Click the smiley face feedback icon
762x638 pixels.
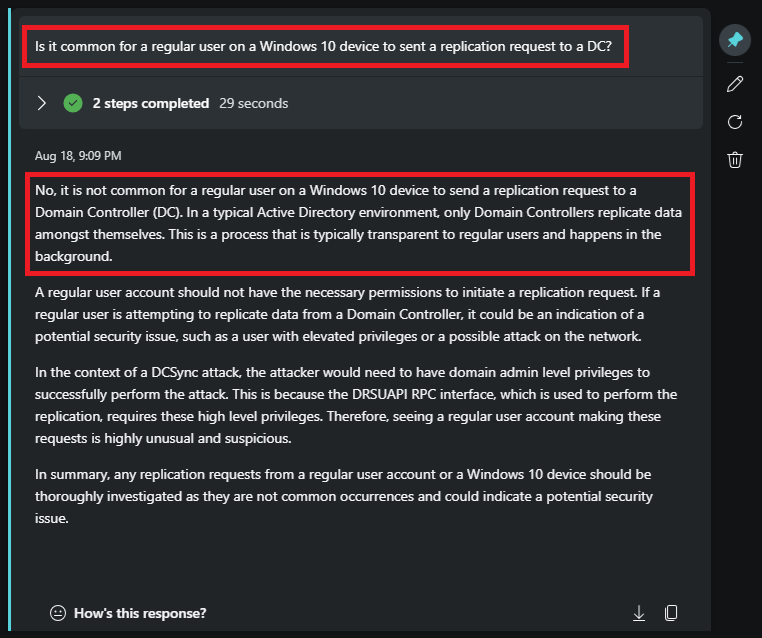(58, 613)
